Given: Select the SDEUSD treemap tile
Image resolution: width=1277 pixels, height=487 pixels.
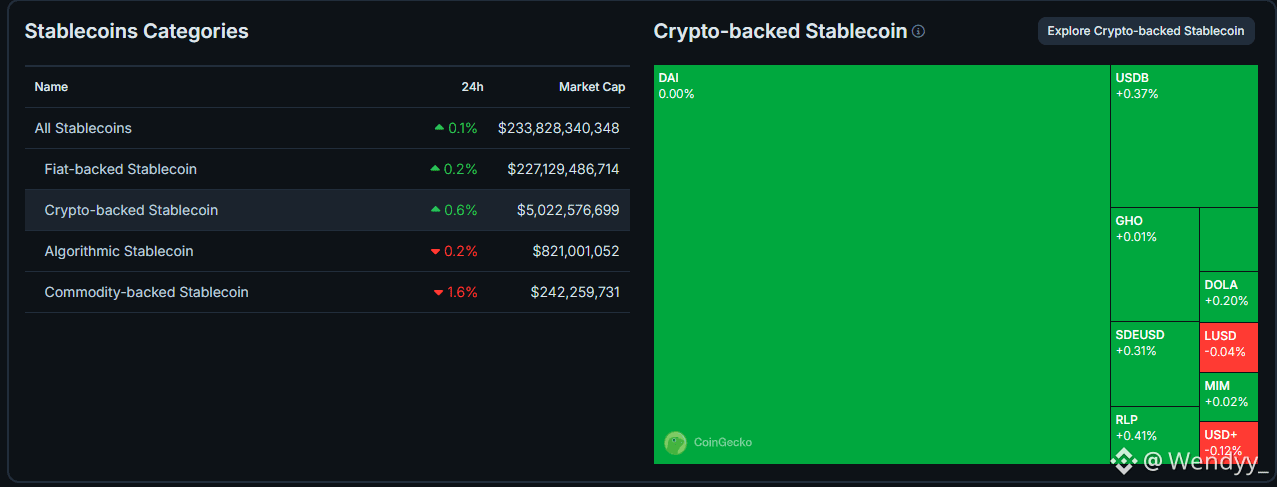Looking at the screenshot, I should (1154, 364).
